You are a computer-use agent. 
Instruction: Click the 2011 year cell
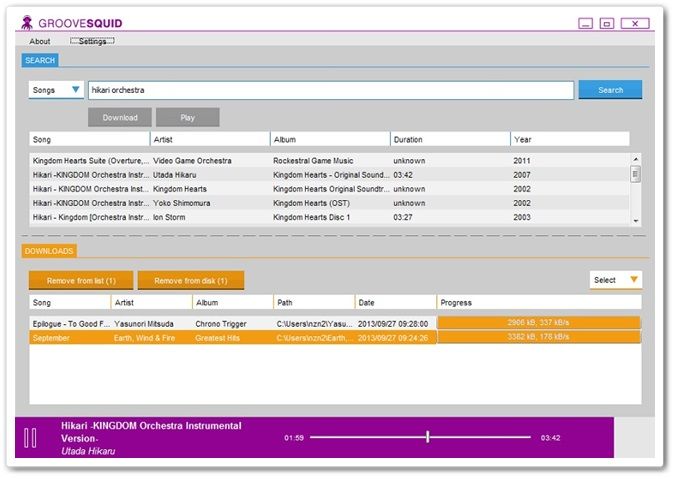tap(522, 160)
